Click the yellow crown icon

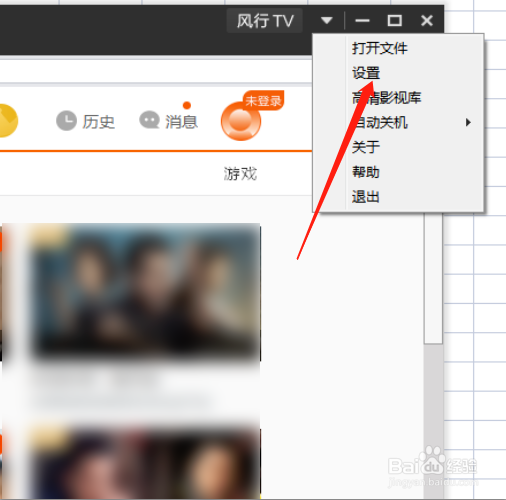tap(8, 121)
